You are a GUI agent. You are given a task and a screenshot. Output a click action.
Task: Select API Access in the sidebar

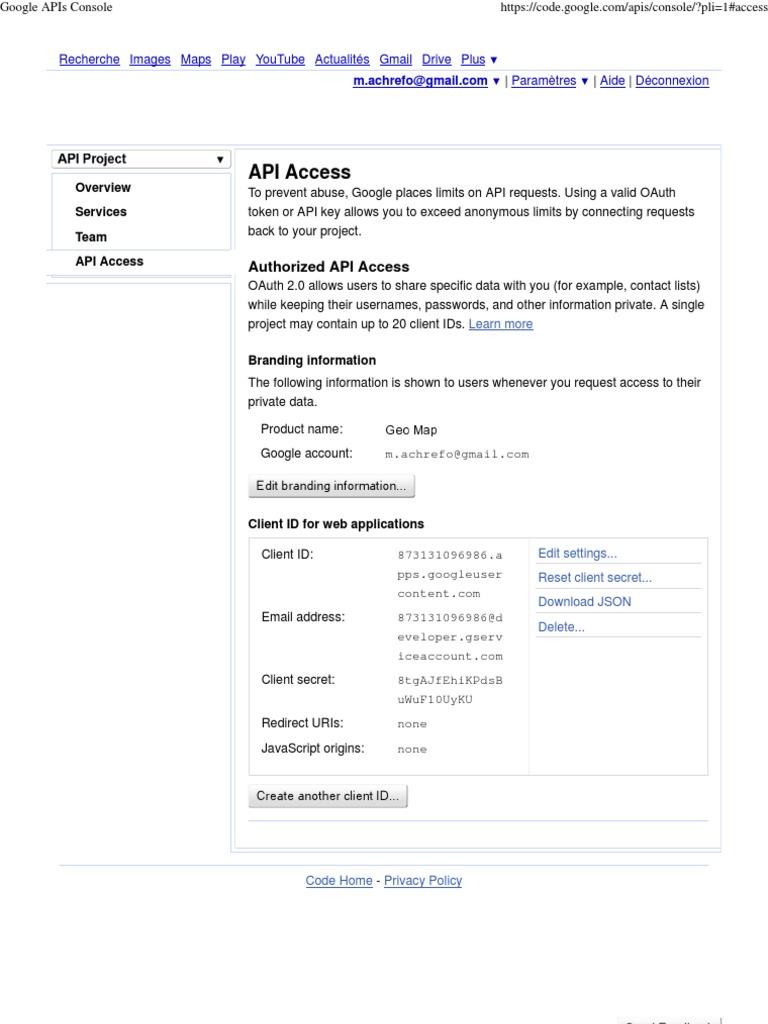click(x=109, y=261)
